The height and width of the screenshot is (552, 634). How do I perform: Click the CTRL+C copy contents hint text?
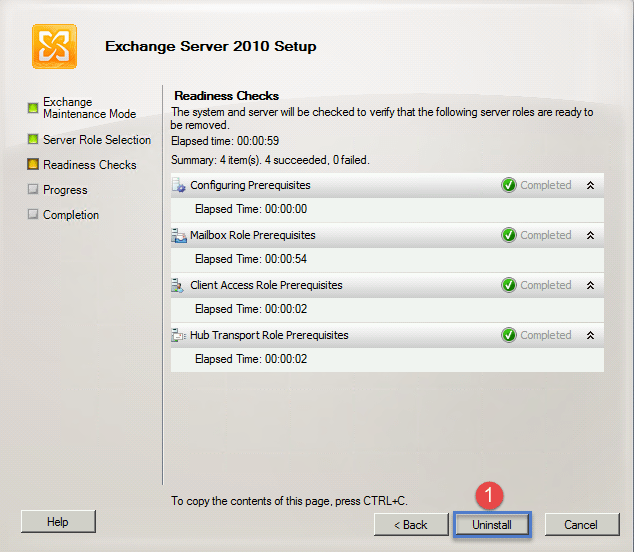click(289, 501)
